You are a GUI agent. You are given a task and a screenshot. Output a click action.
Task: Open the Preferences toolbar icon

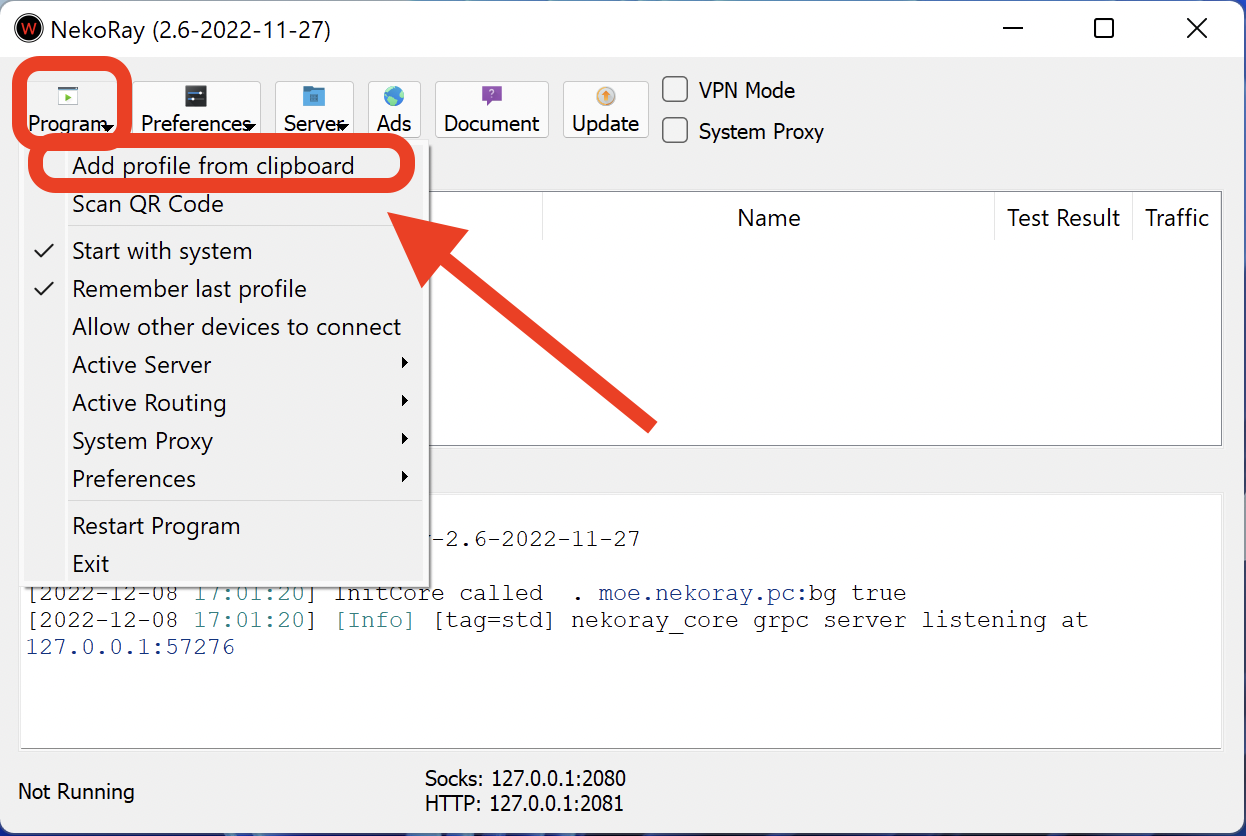tap(196, 97)
